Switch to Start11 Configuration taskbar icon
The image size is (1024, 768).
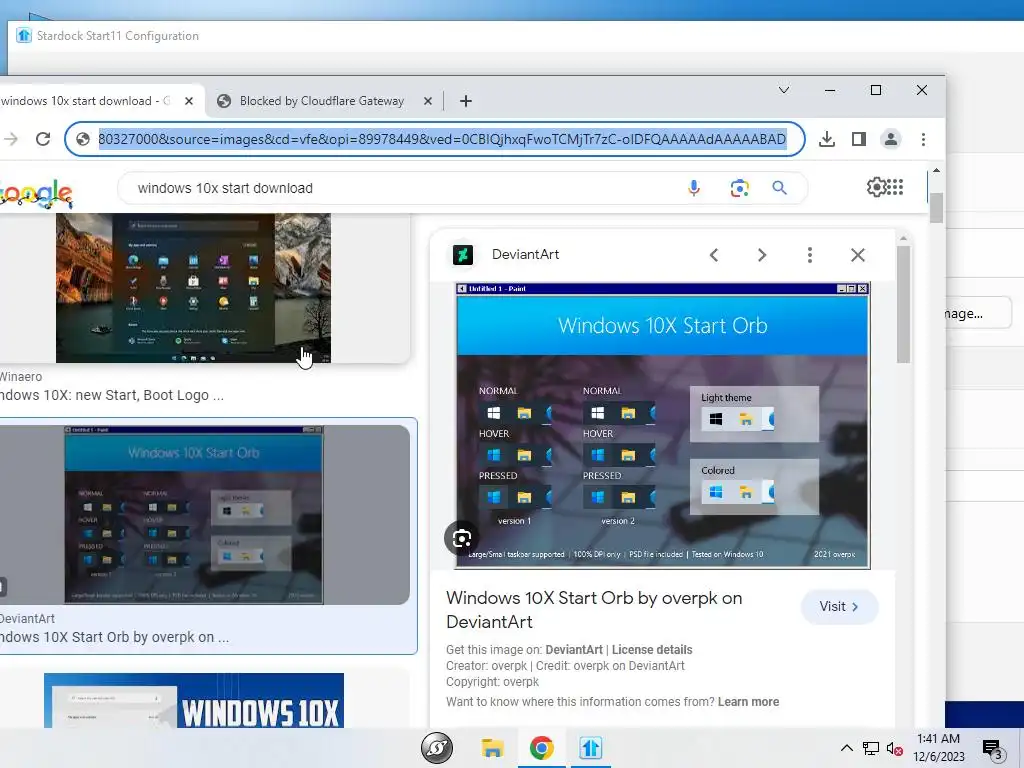[590, 748]
